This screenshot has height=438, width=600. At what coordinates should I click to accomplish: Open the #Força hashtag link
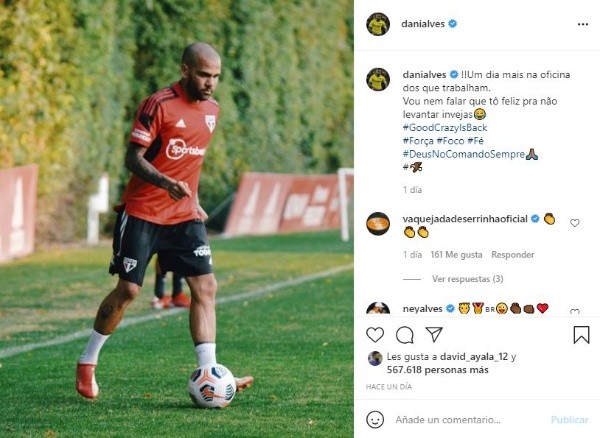(x=418, y=141)
